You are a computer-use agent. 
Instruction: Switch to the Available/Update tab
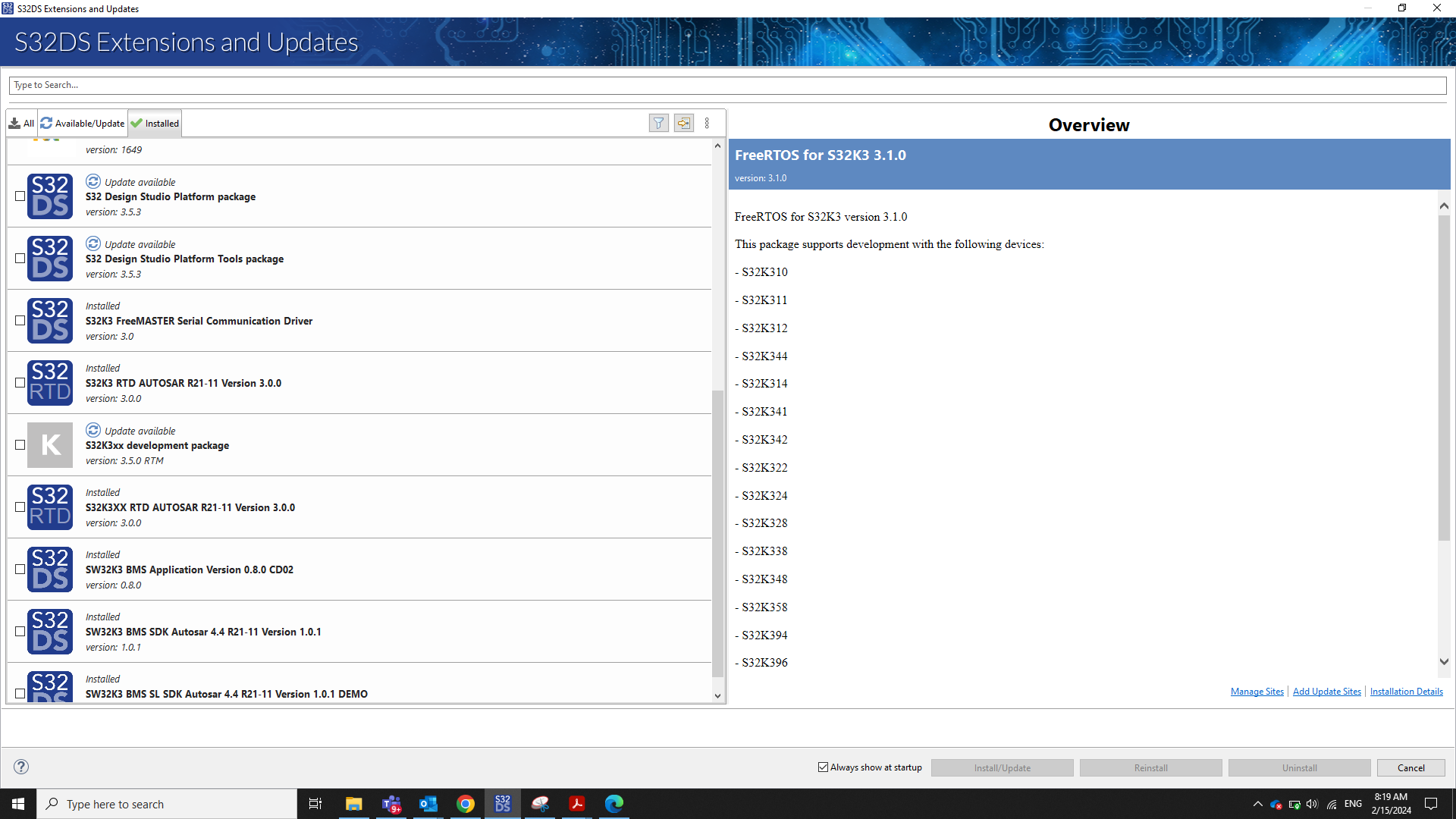click(x=83, y=124)
